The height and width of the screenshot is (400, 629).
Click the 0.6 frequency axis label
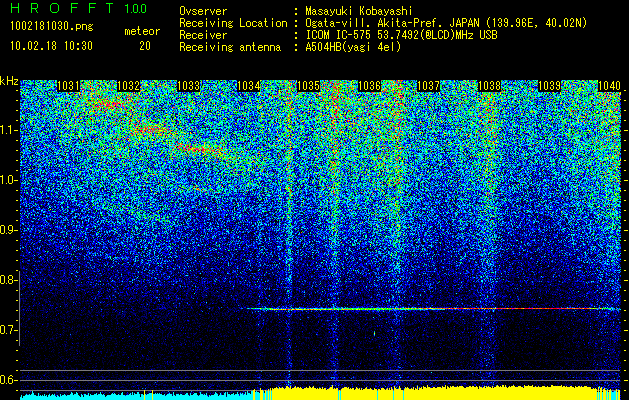tap(7, 380)
